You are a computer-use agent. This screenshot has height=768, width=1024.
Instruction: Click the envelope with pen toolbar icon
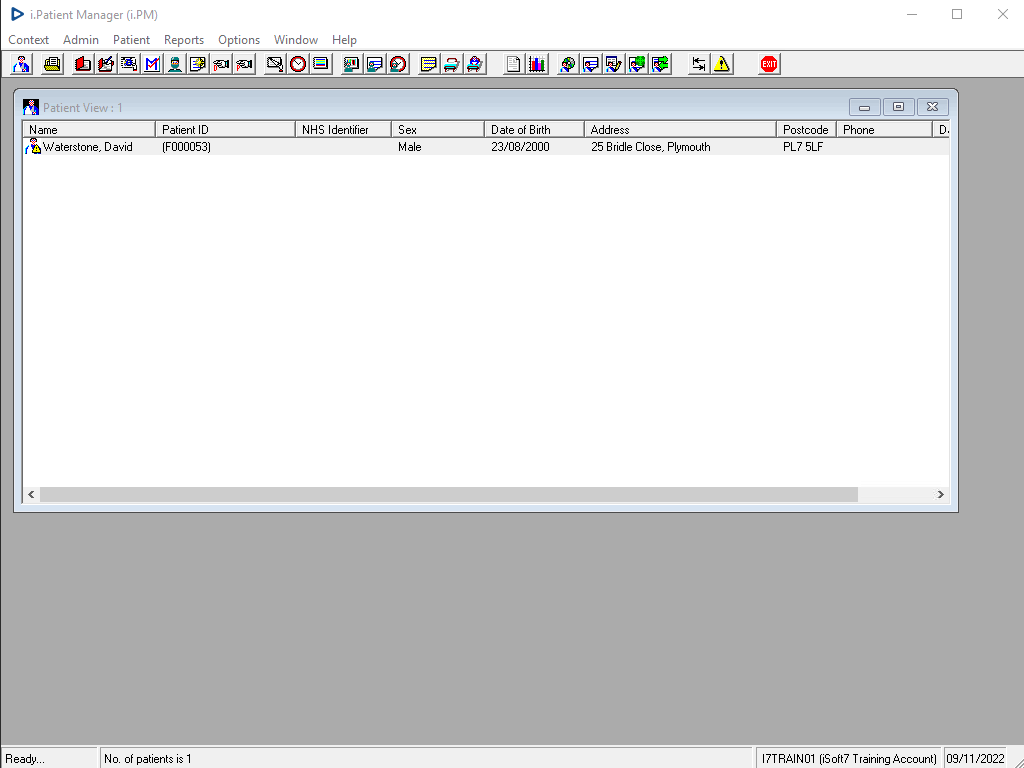click(275, 64)
